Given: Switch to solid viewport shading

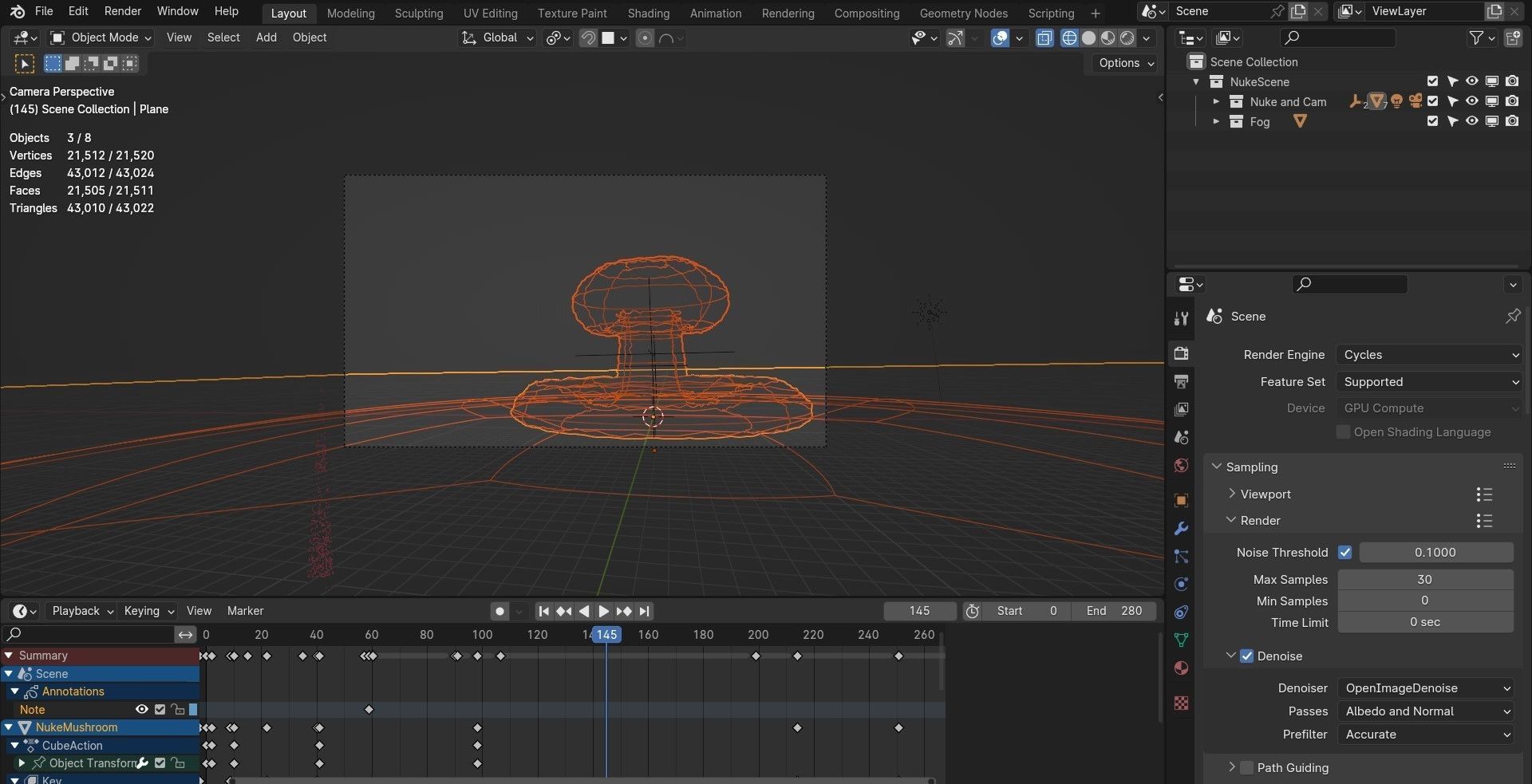Looking at the screenshot, I should [1088, 37].
